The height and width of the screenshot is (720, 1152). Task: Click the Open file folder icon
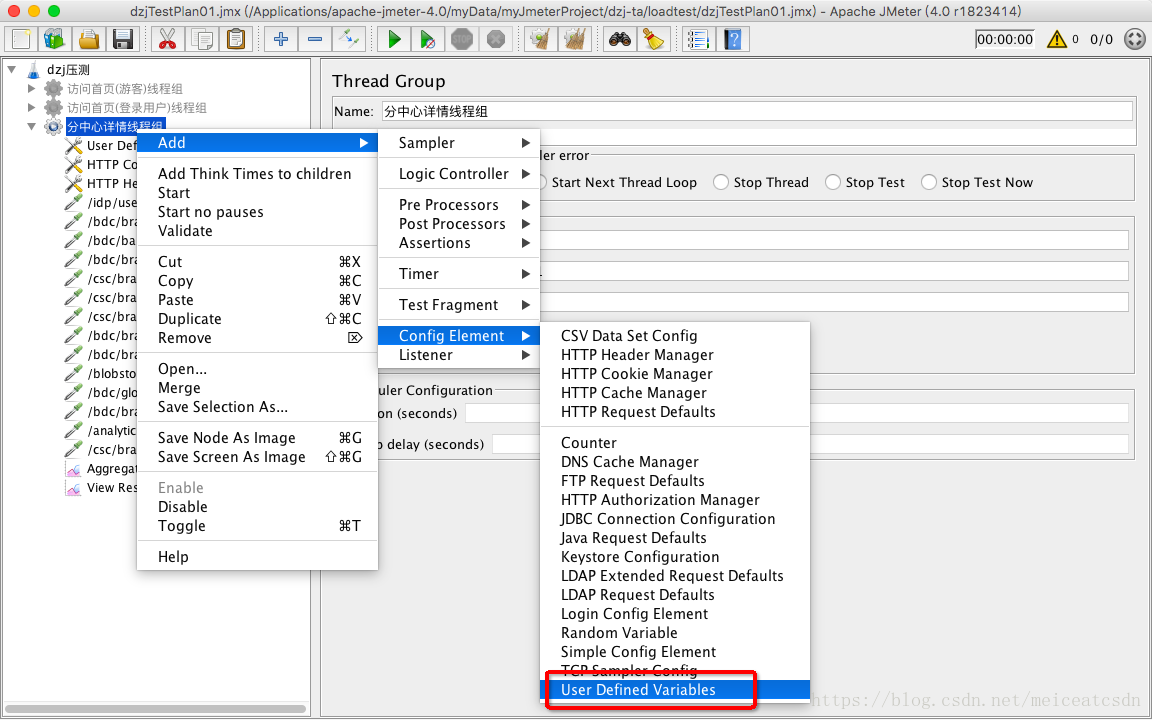89,39
